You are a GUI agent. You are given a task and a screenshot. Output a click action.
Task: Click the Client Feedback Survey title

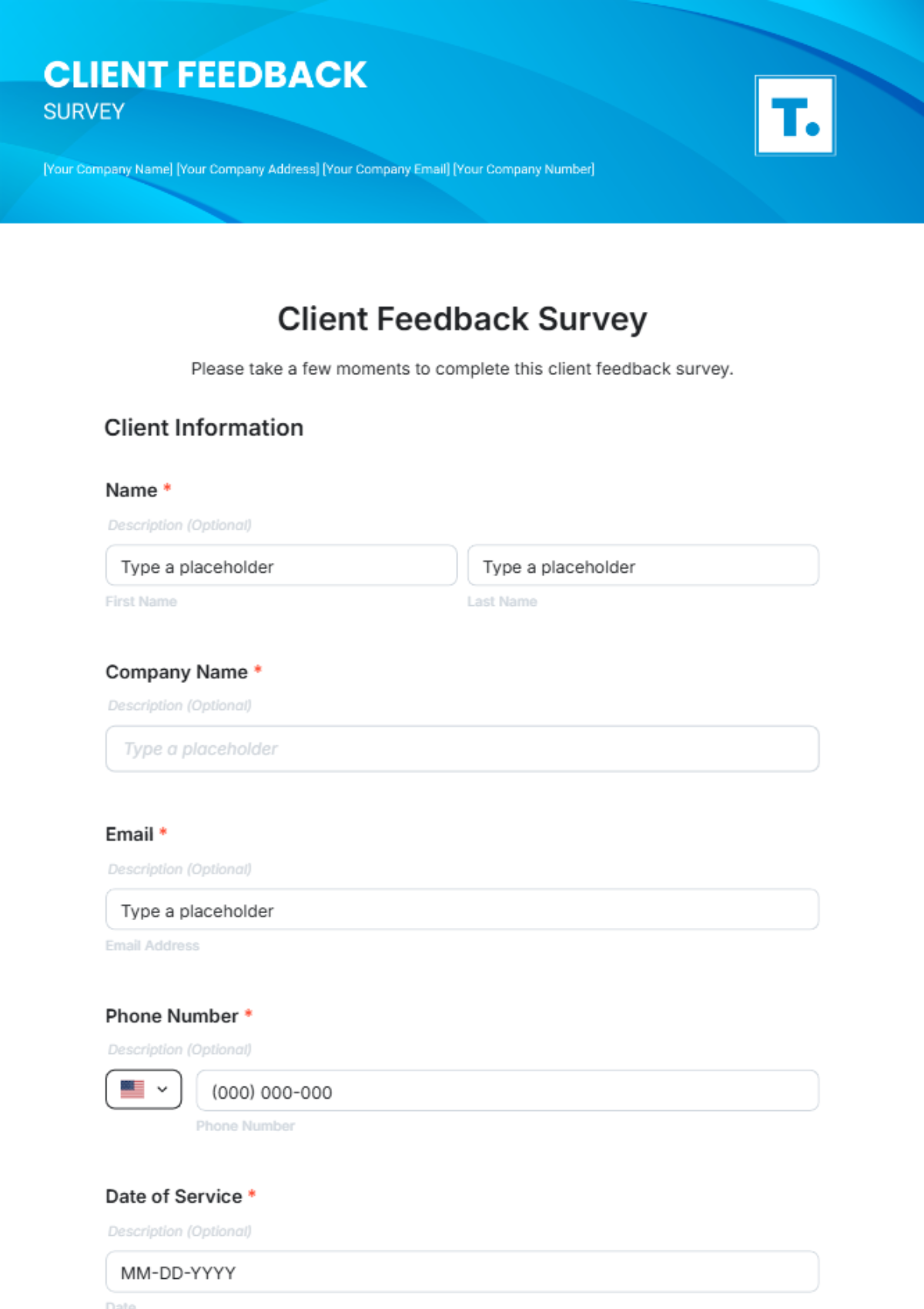(x=462, y=318)
